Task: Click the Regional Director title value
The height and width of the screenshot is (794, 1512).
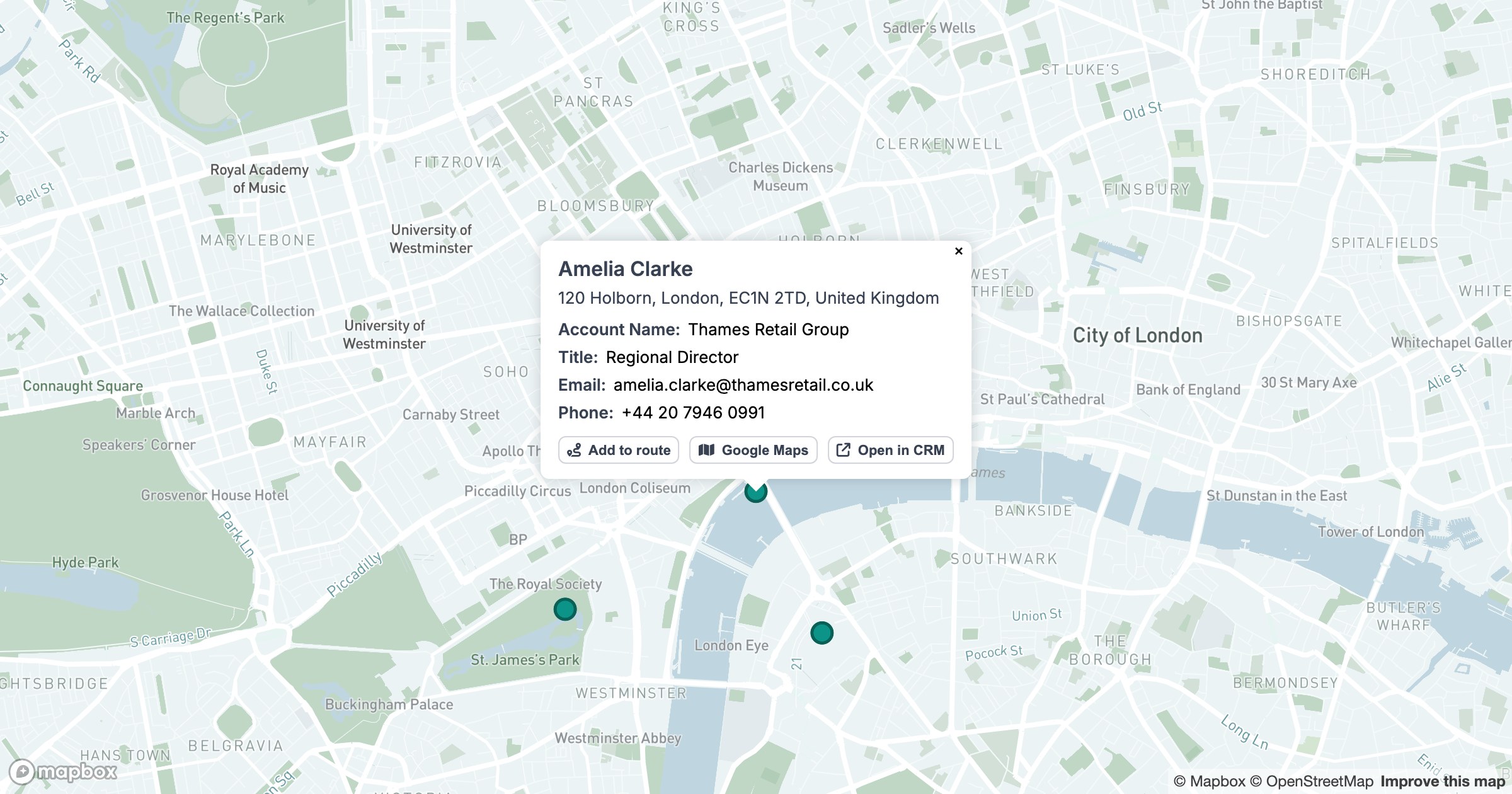Action: pos(672,357)
